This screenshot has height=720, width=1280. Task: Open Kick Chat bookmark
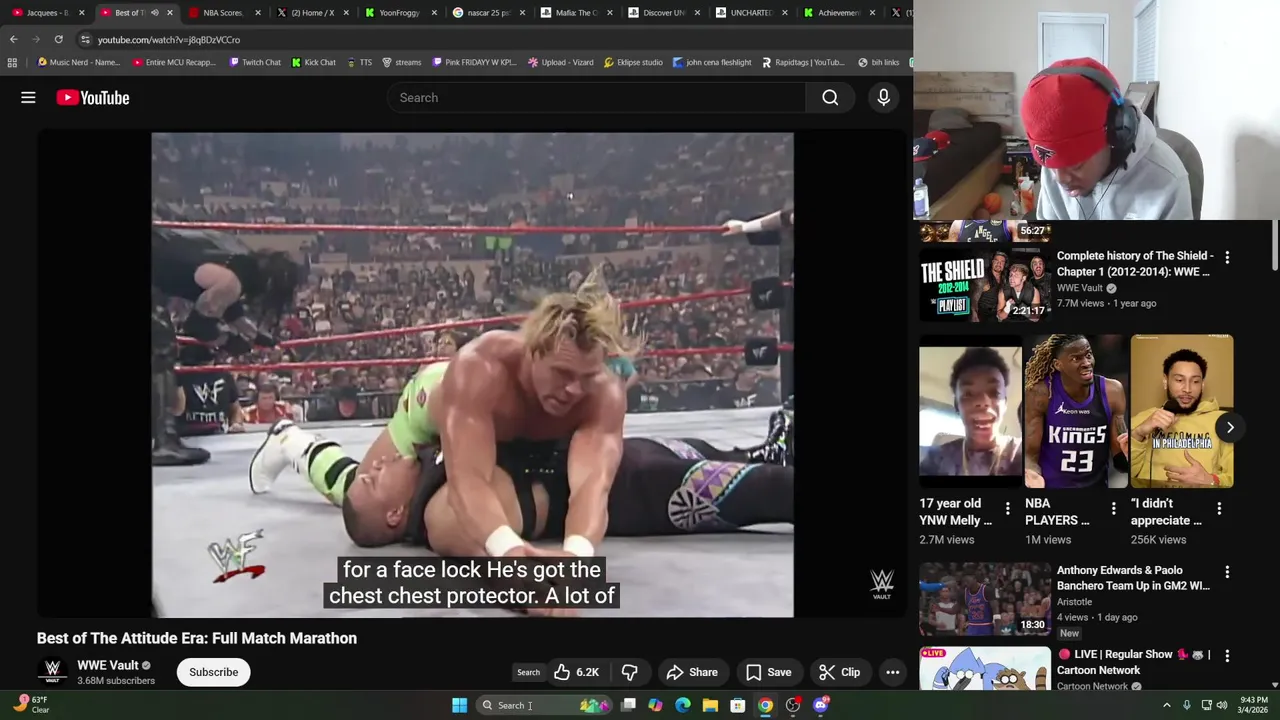pos(313,62)
